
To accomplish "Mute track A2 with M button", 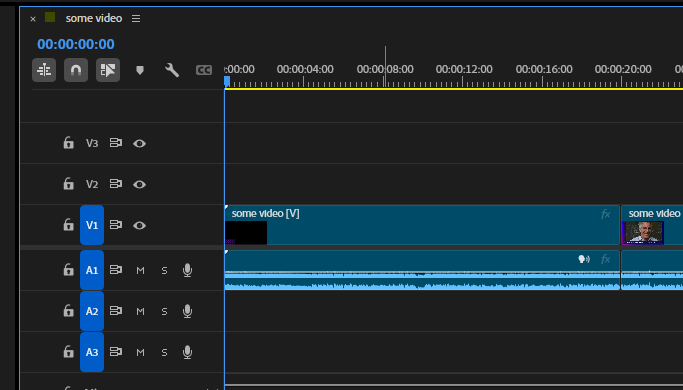I will (140, 311).
